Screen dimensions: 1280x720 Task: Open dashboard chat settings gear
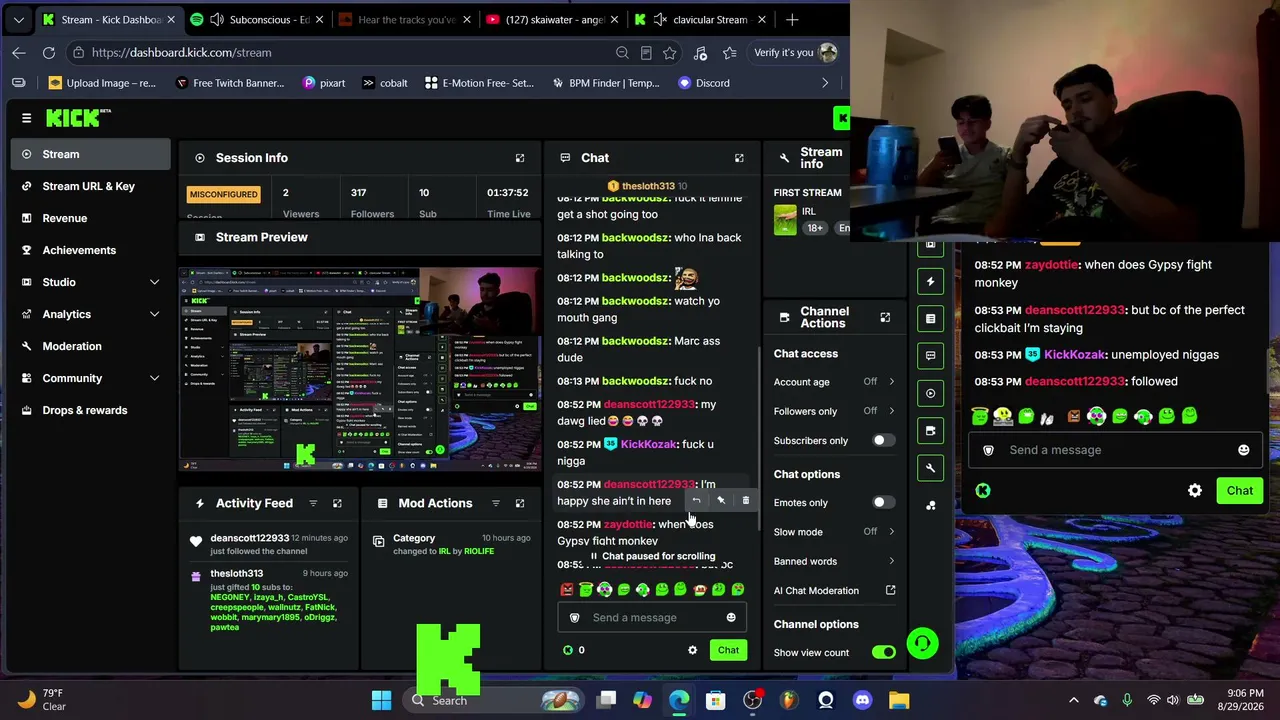click(x=692, y=650)
